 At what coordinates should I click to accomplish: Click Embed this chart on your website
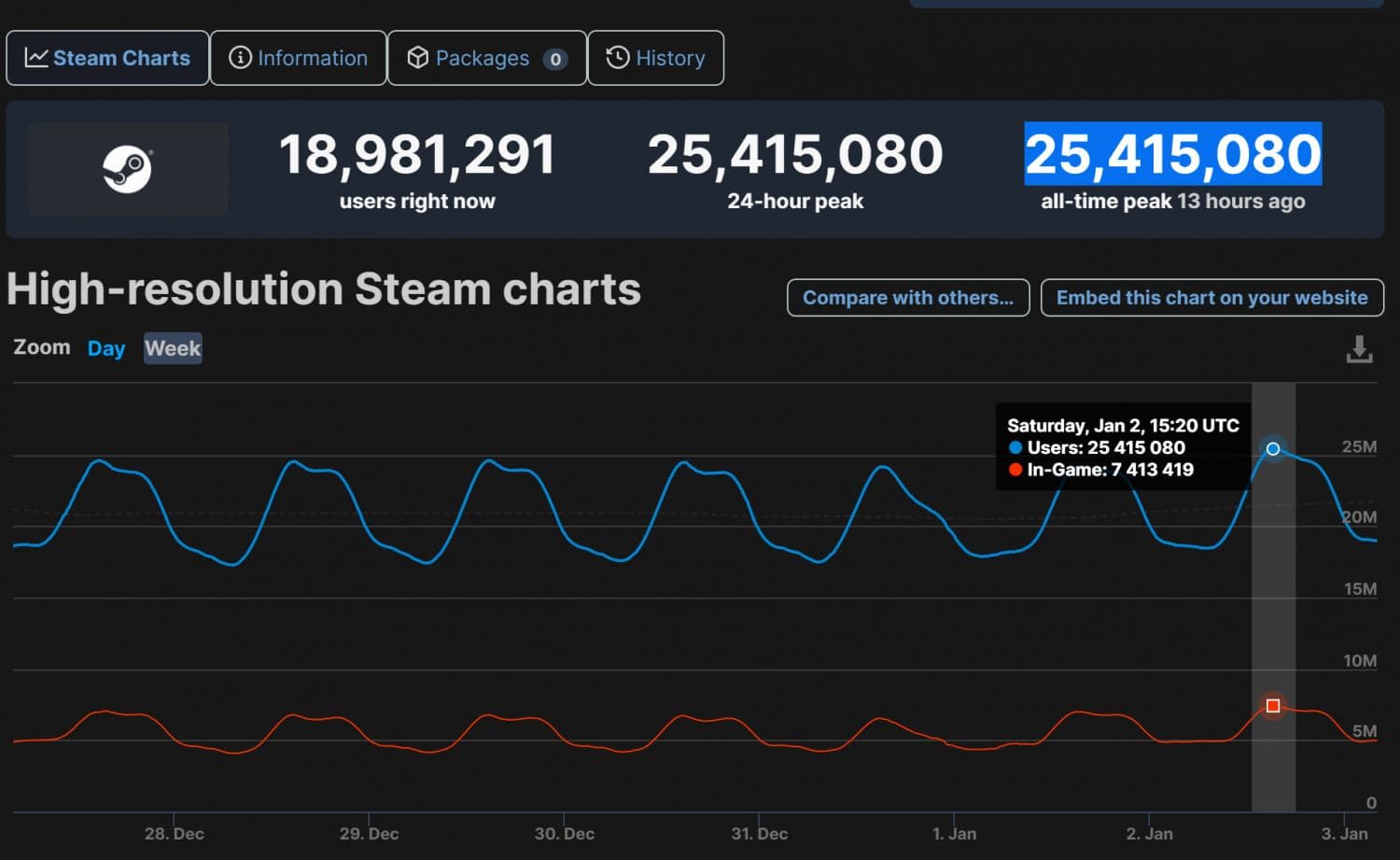pyautogui.click(x=1211, y=298)
